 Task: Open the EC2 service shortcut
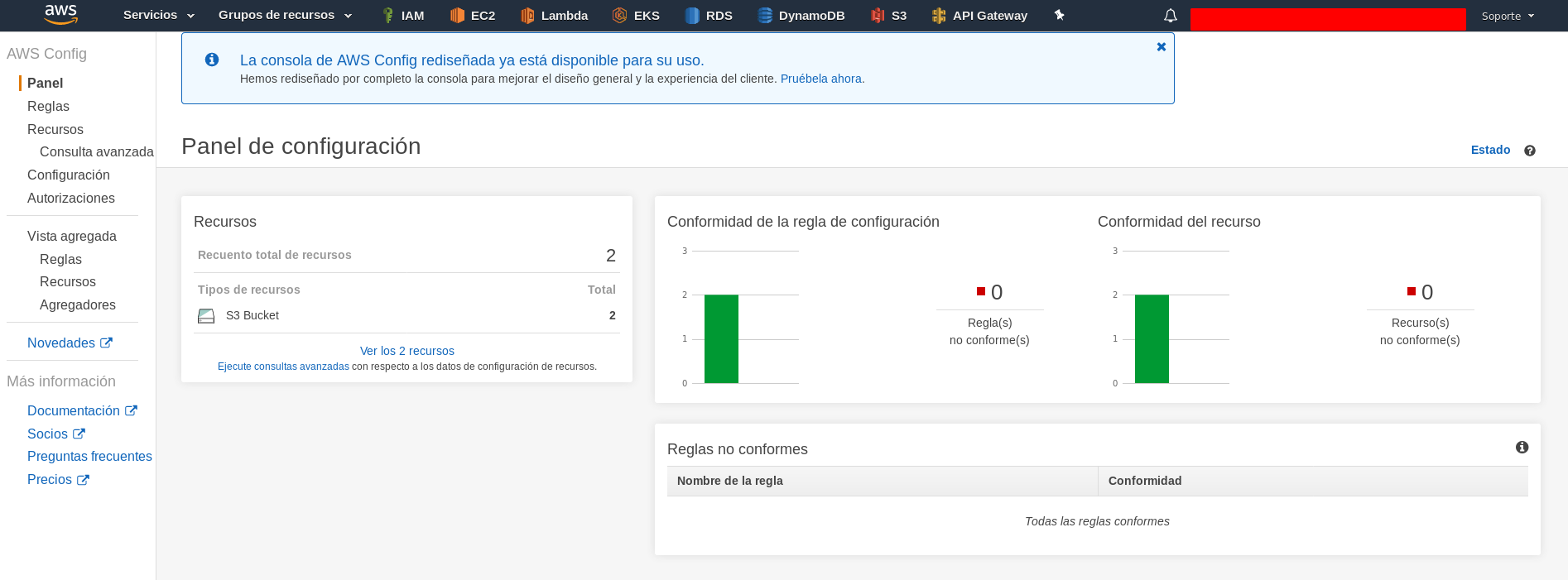pos(473,15)
